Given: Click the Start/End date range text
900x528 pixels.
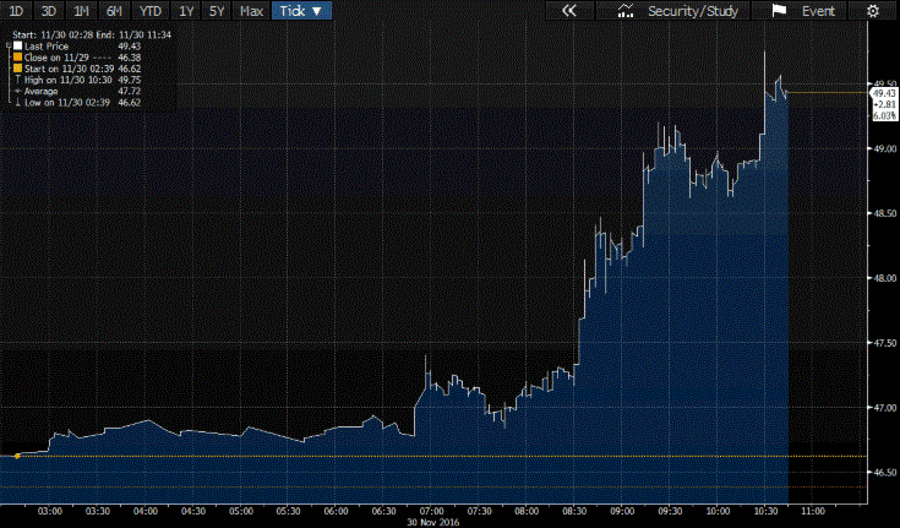Looking at the screenshot, I should point(91,34).
